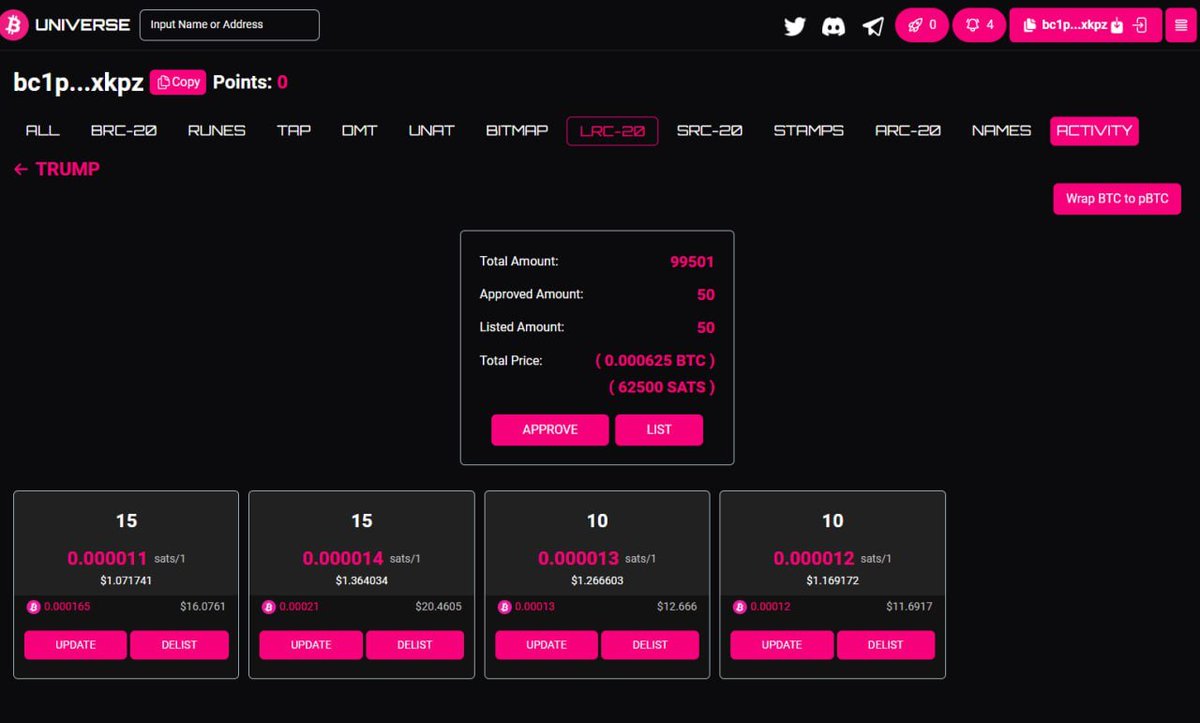The width and height of the screenshot is (1200, 723).
Task: Click the $11.6917 total value
Action: (x=910, y=607)
